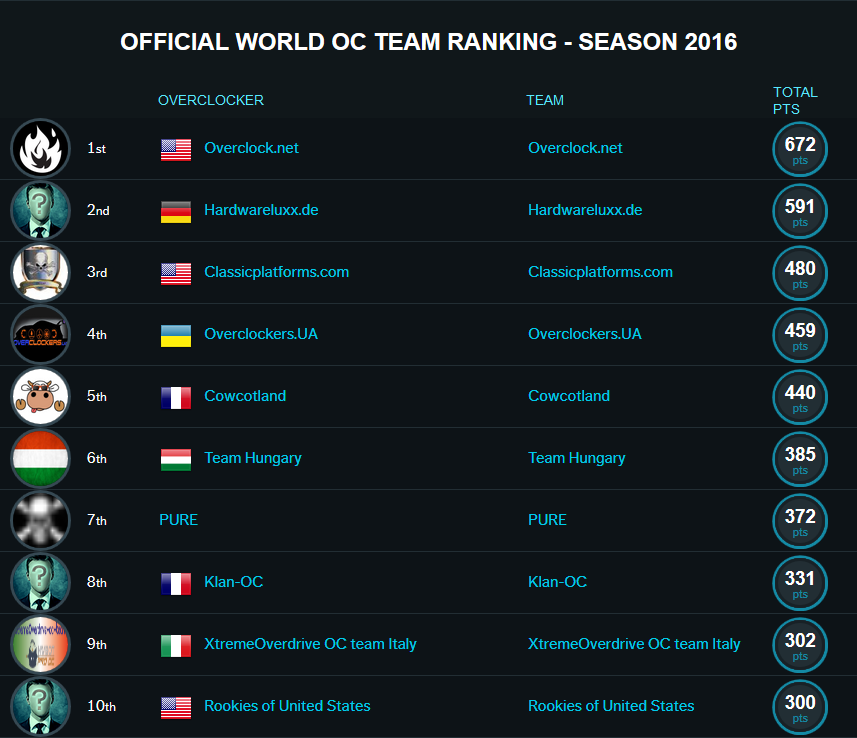Open PURE in the Overclocker column

[x=179, y=520]
